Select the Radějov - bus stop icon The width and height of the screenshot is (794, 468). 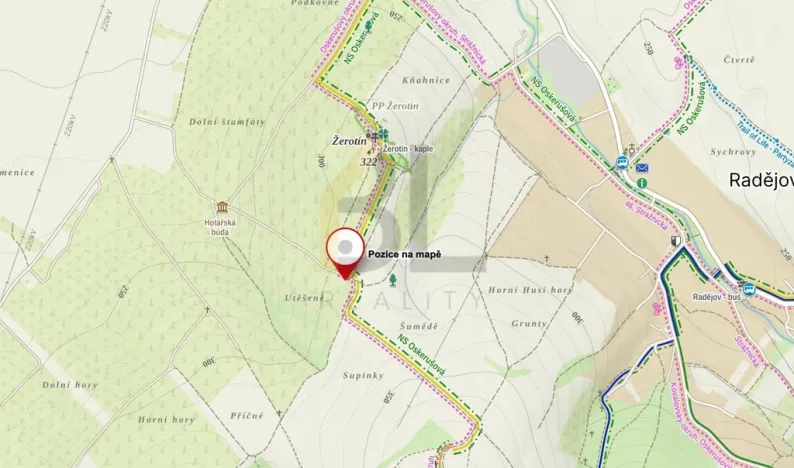749,290
